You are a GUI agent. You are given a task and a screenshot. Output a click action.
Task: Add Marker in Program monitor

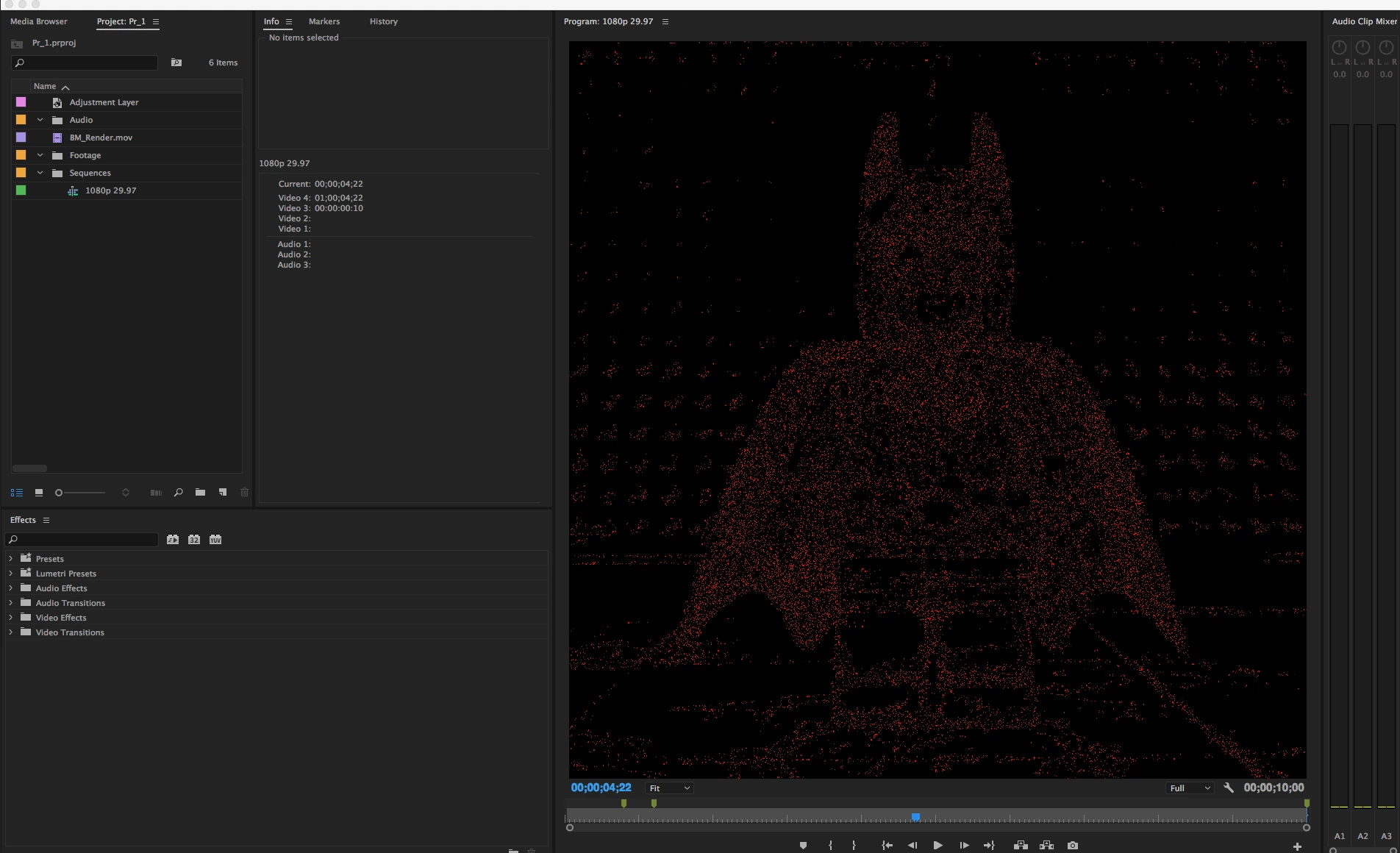(803, 846)
